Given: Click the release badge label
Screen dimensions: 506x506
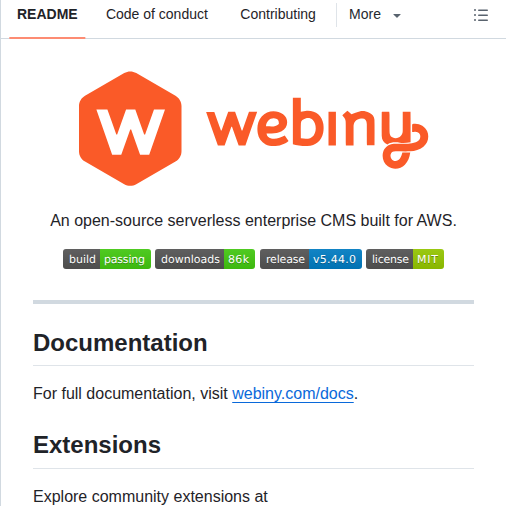Looking at the screenshot, I should tap(285, 259).
